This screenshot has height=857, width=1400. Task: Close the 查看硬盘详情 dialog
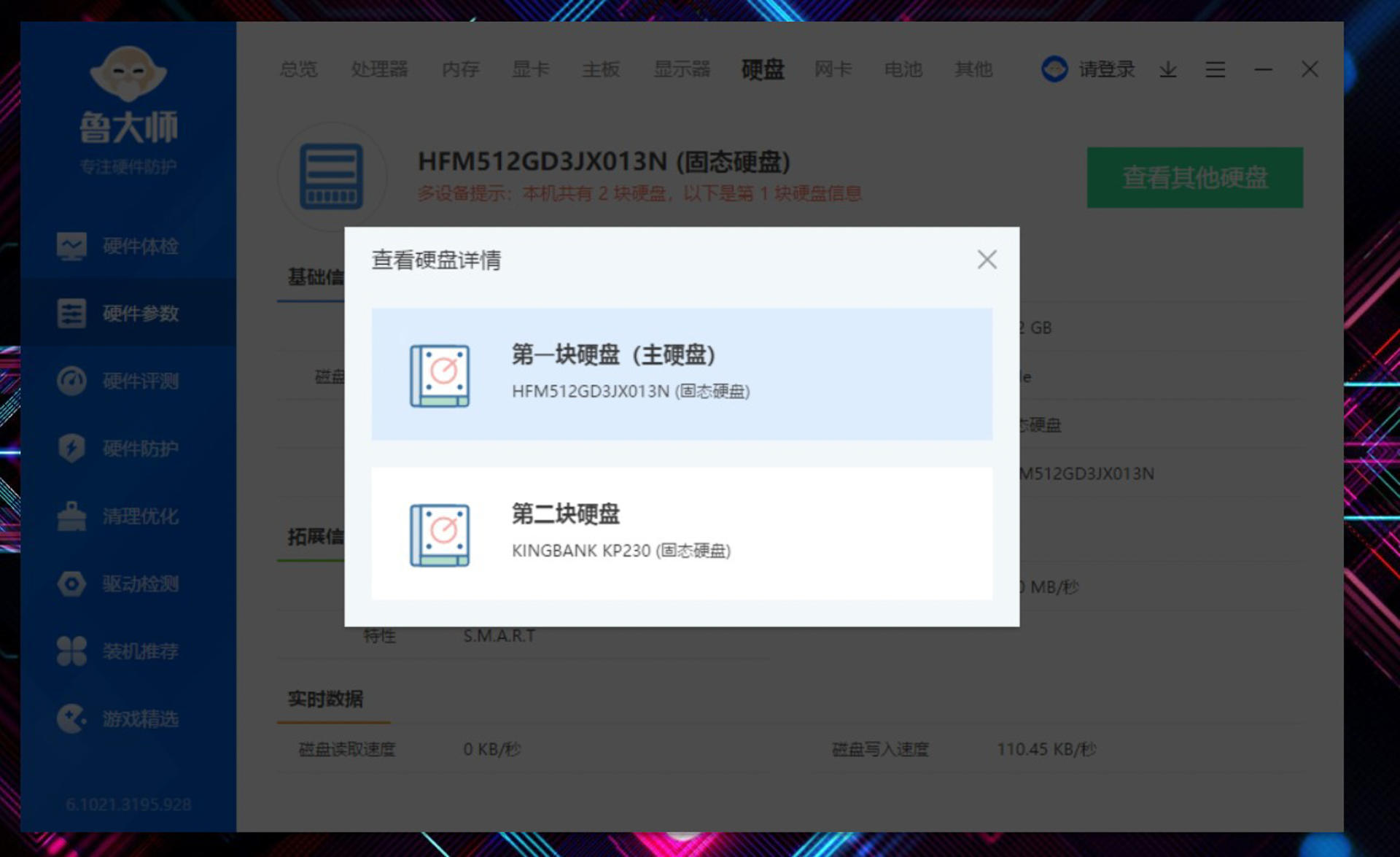(x=987, y=260)
